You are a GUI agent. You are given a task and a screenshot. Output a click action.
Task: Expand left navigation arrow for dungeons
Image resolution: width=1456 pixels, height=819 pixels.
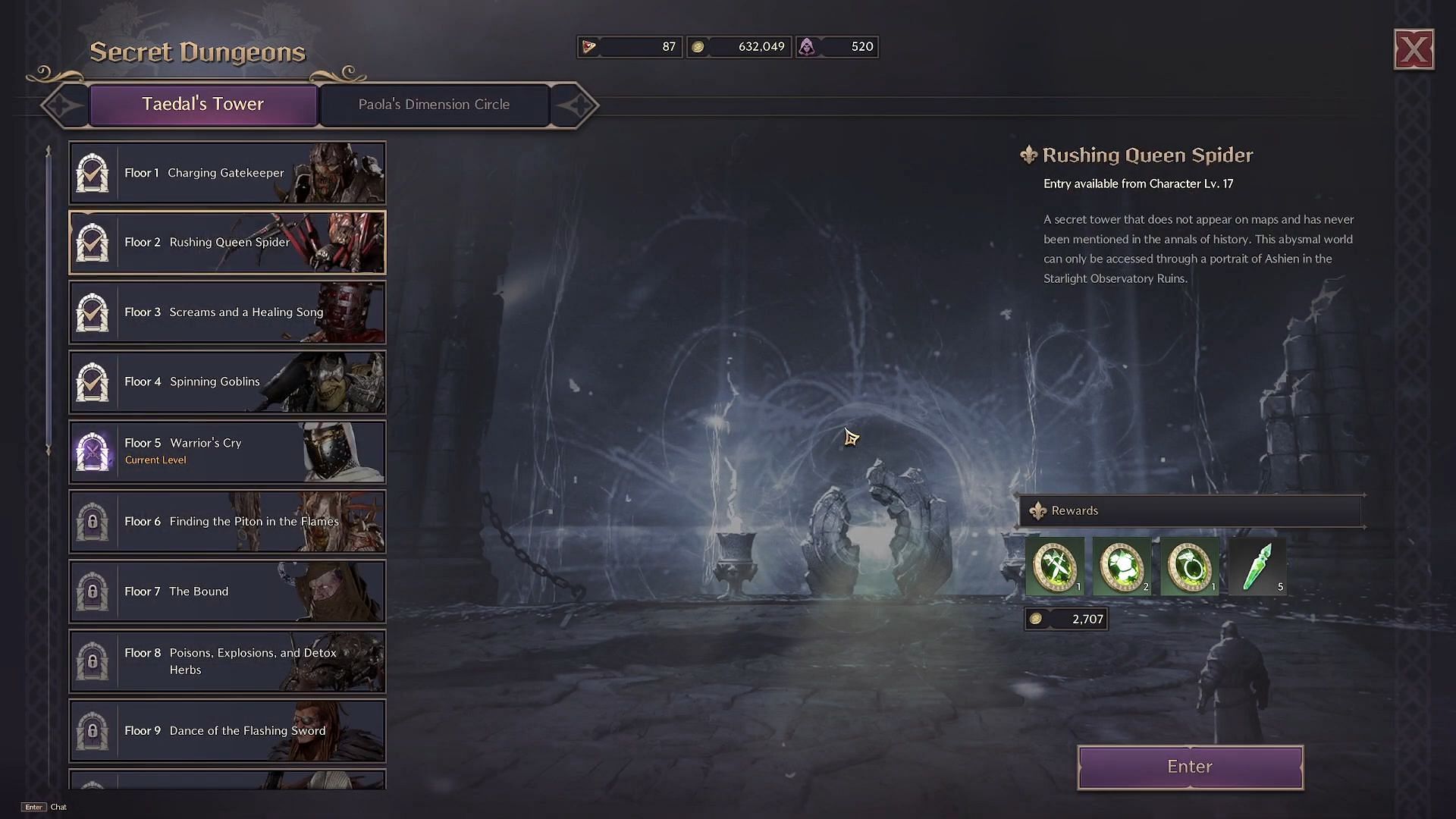tap(62, 103)
